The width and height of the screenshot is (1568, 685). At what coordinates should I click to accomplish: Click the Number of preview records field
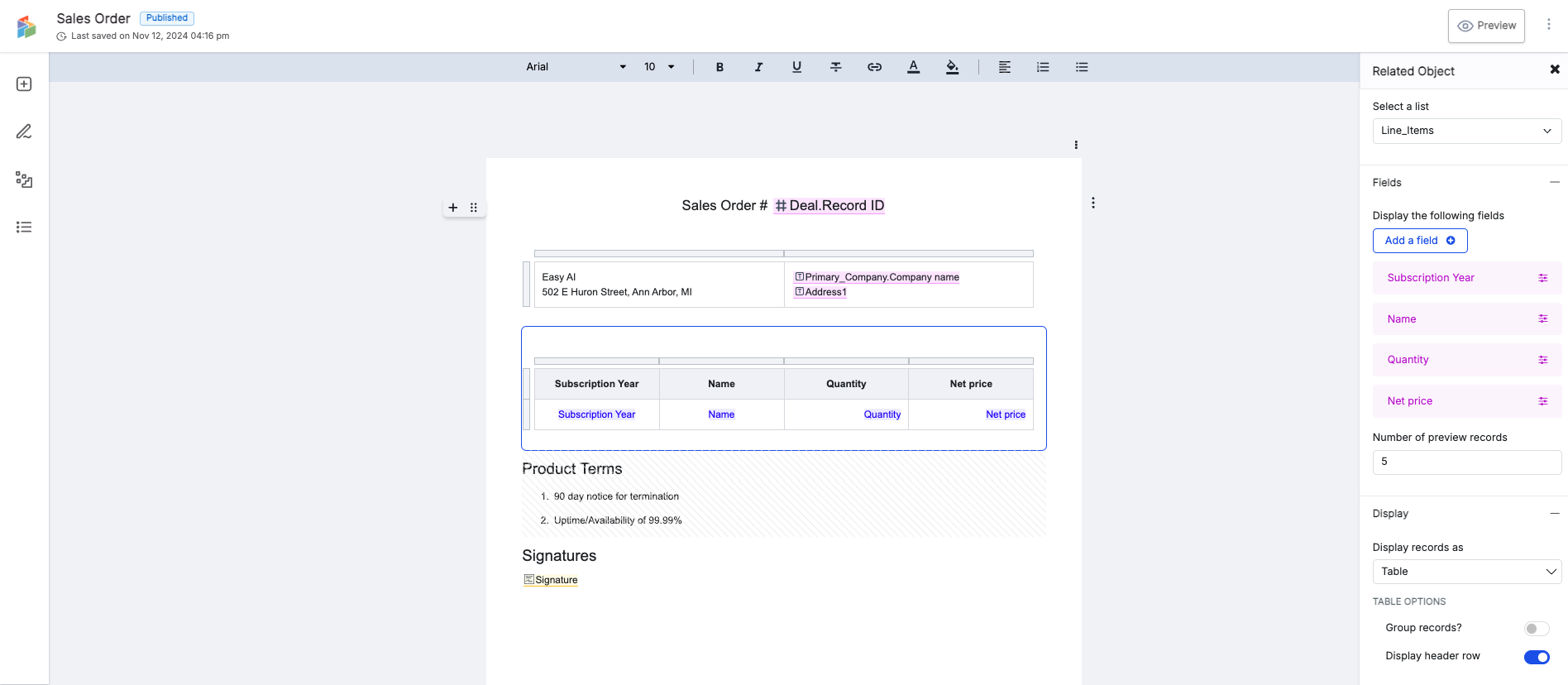click(1466, 462)
